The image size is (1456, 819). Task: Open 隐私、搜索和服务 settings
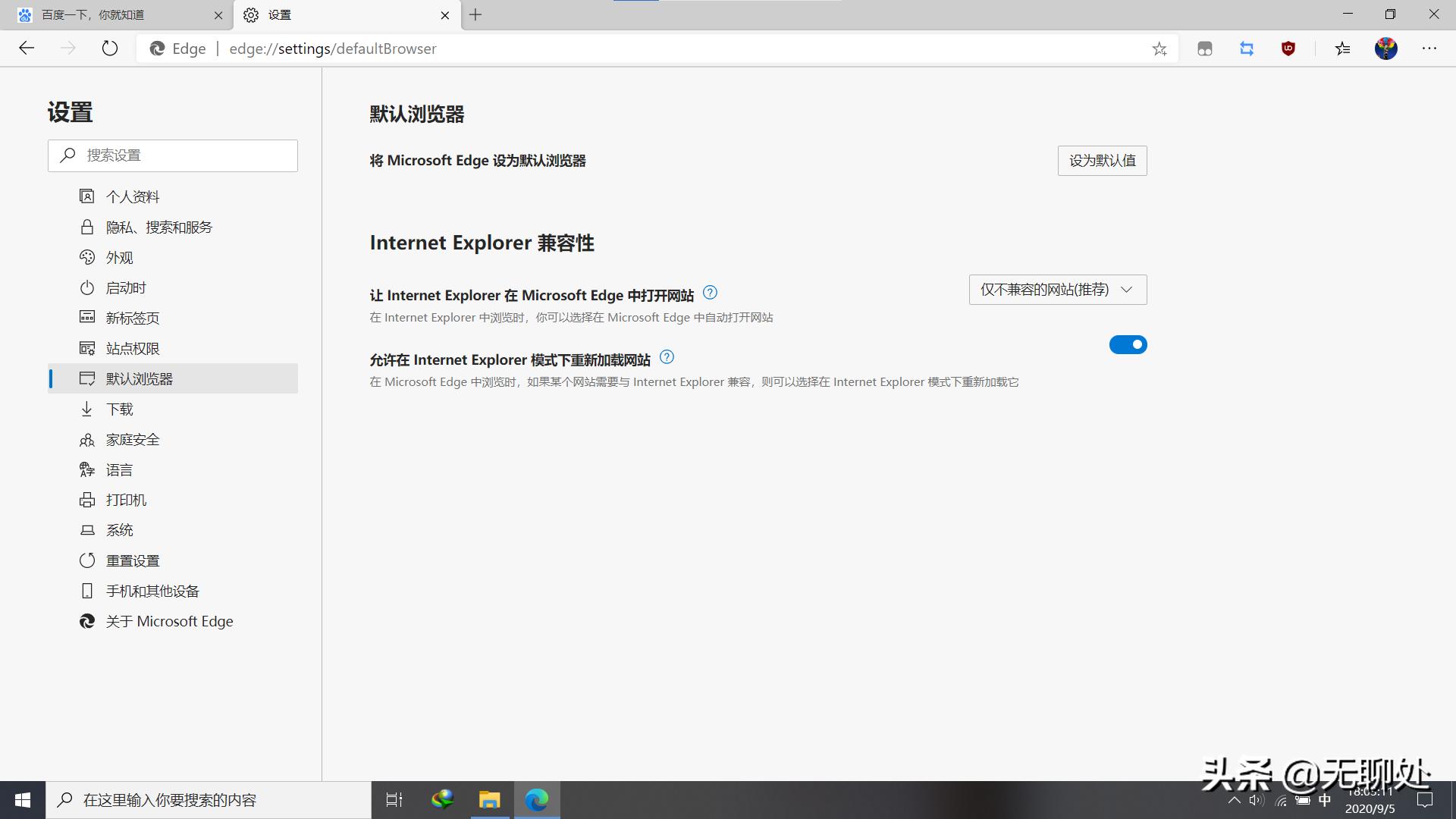tap(159, 227)
